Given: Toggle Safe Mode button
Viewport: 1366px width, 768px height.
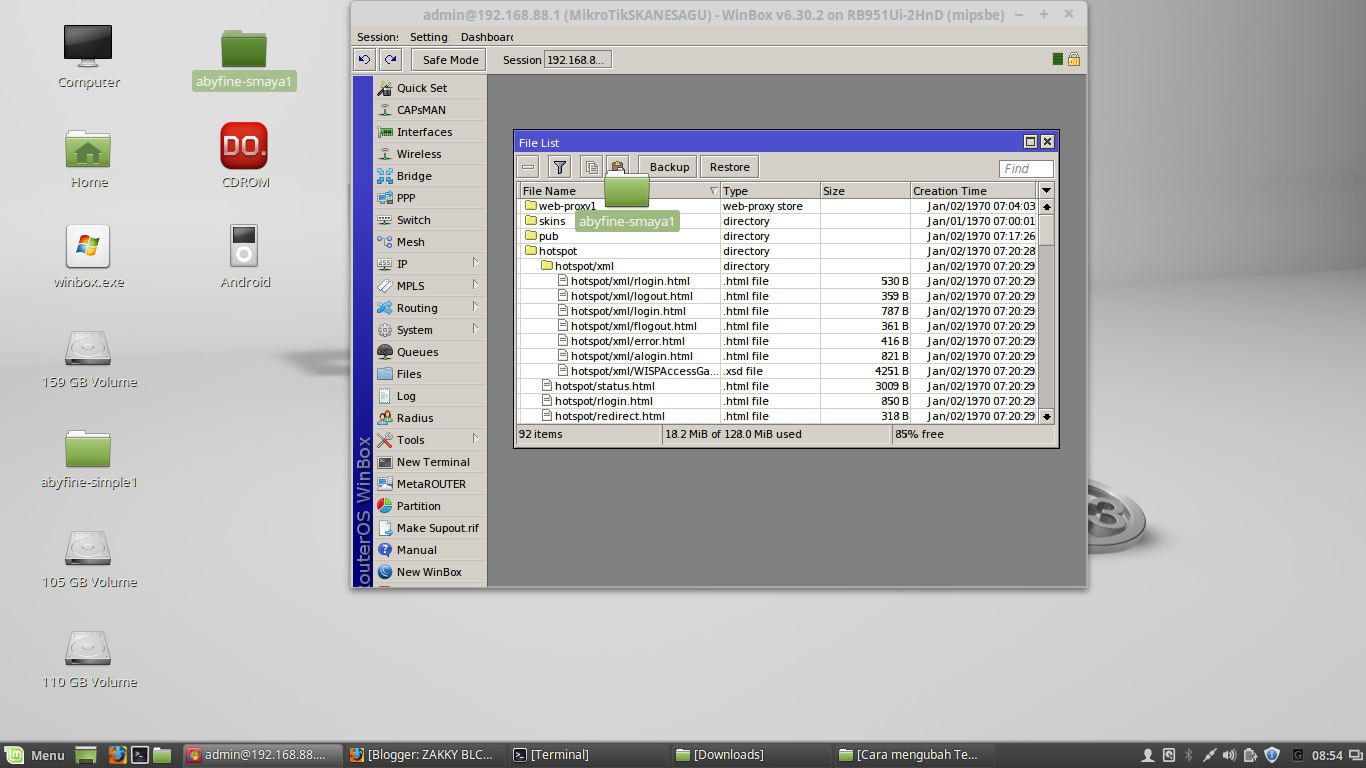Looking at the screenshot, I should click(x=450, y=60).
